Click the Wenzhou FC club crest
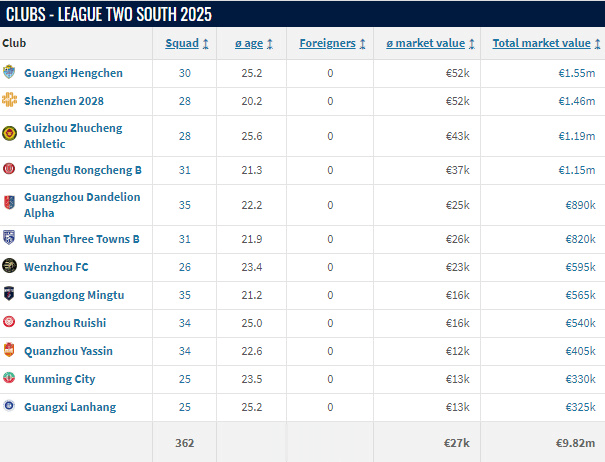The width and height of the screenshot is (605, 462). point(9,266)
